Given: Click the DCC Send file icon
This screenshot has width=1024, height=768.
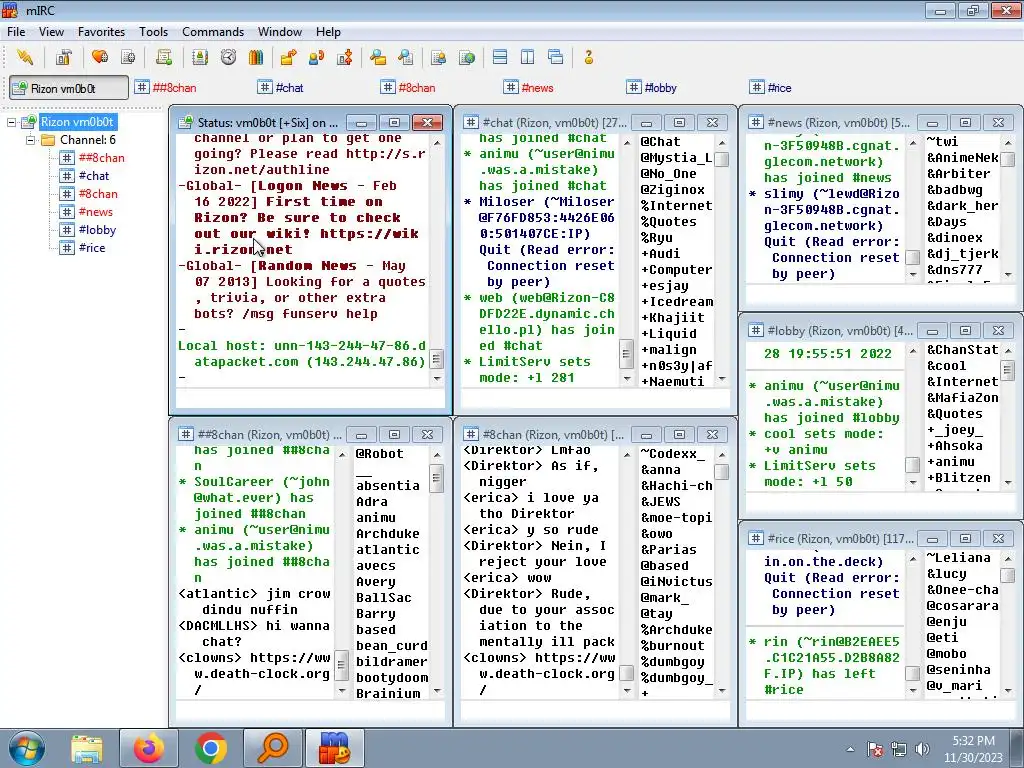Looking at the screenshot, I should 288,57.
